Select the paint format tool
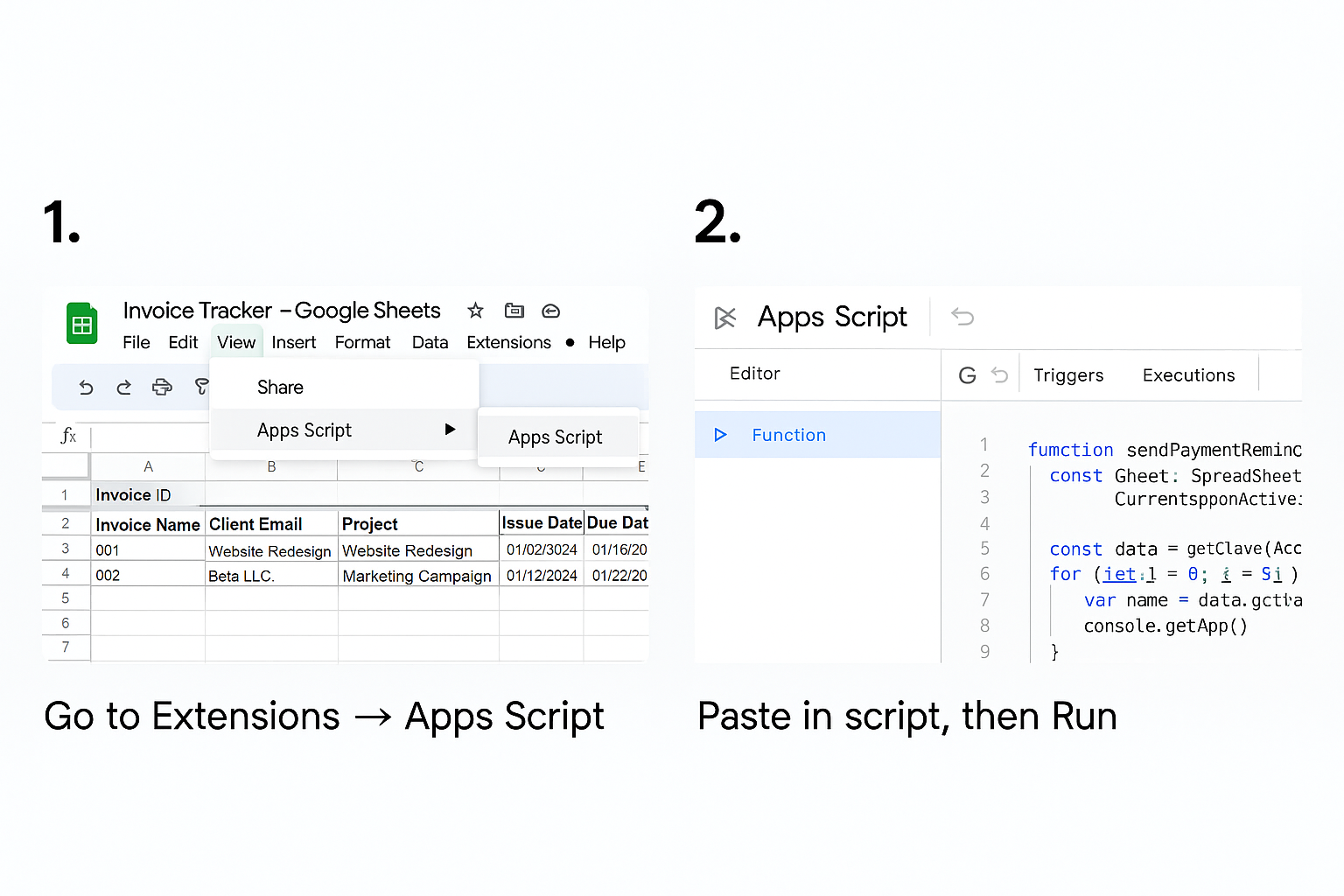This screenshot has width=1344, height=896. click(x=201, y=387)
